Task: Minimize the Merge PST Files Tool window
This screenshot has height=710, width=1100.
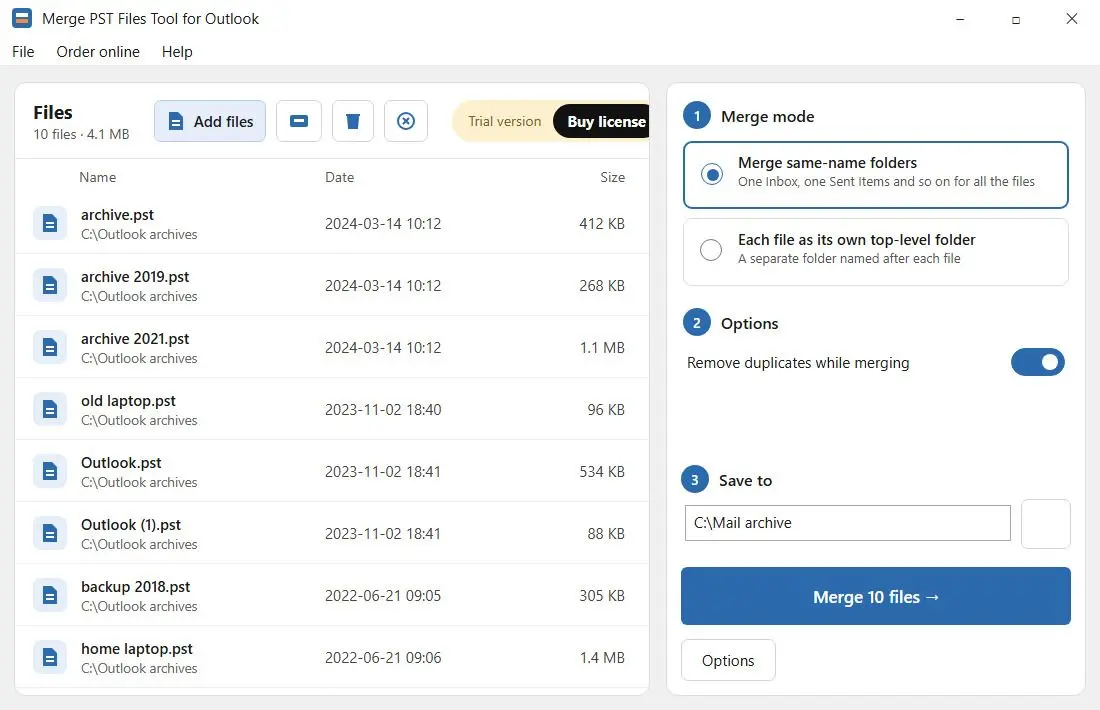Action: point(960,19)
